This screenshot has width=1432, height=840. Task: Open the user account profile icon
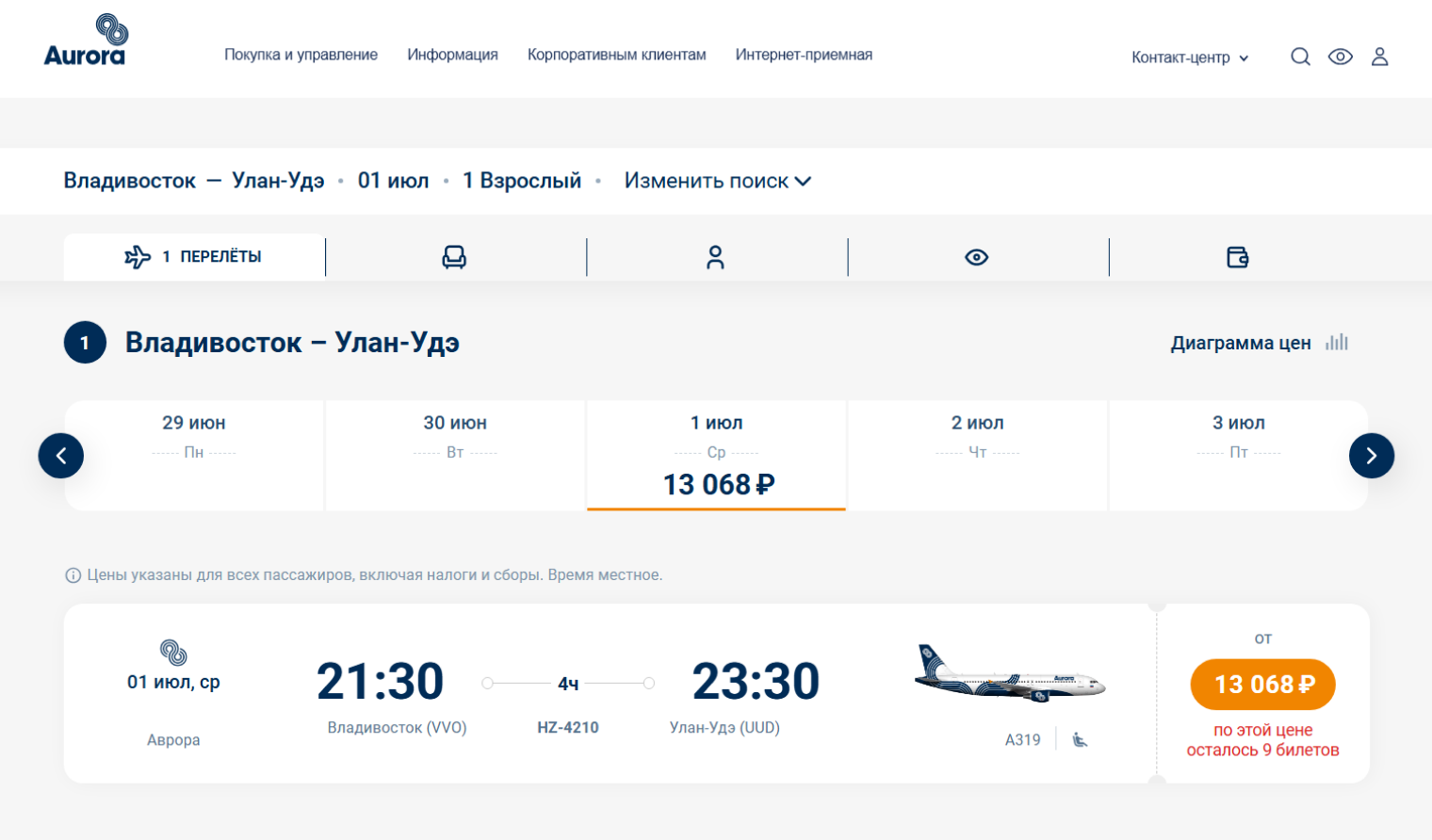click(1379, 57)
